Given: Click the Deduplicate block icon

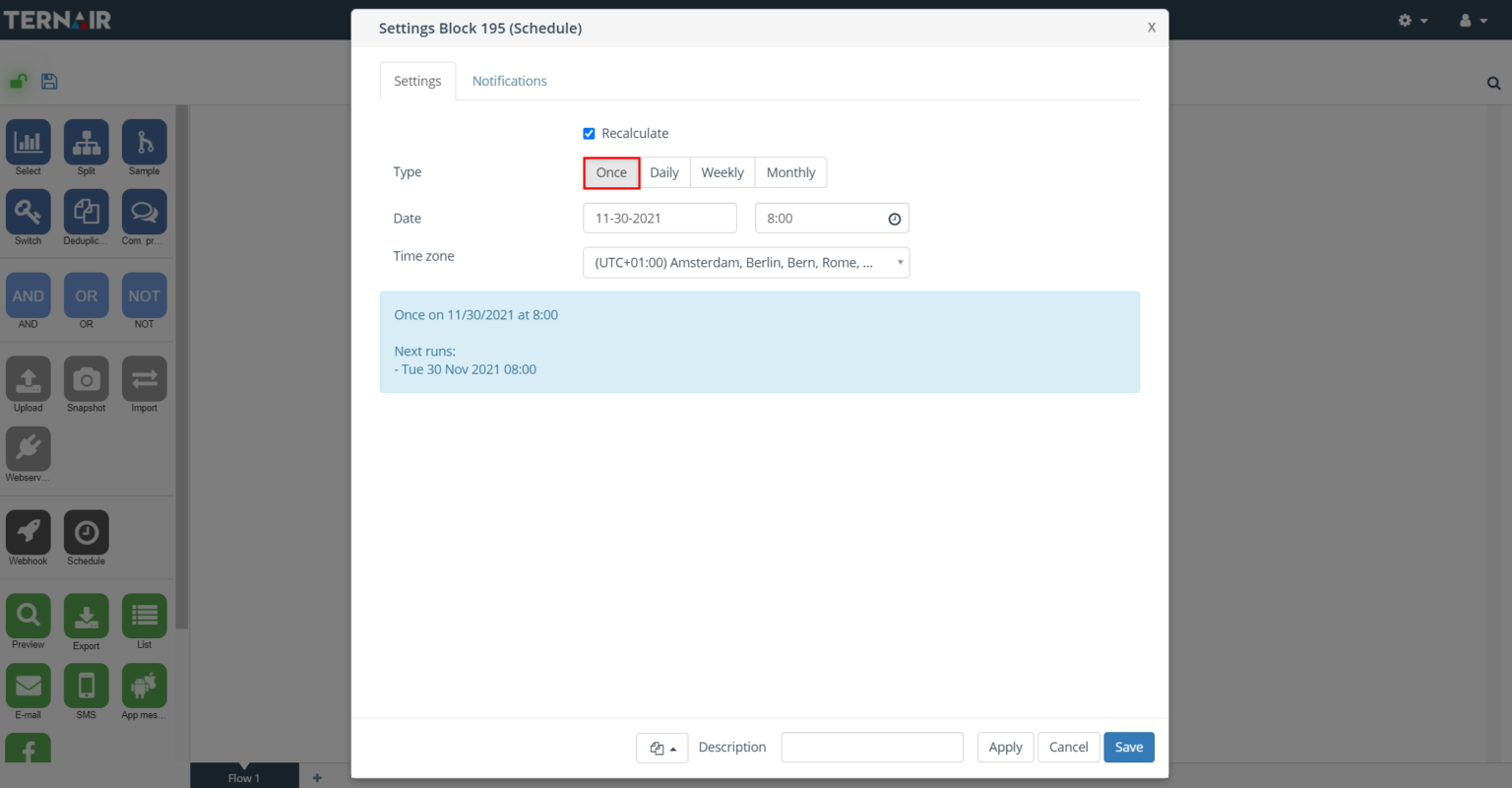Looking at the screenshot, I should [87, 212].
